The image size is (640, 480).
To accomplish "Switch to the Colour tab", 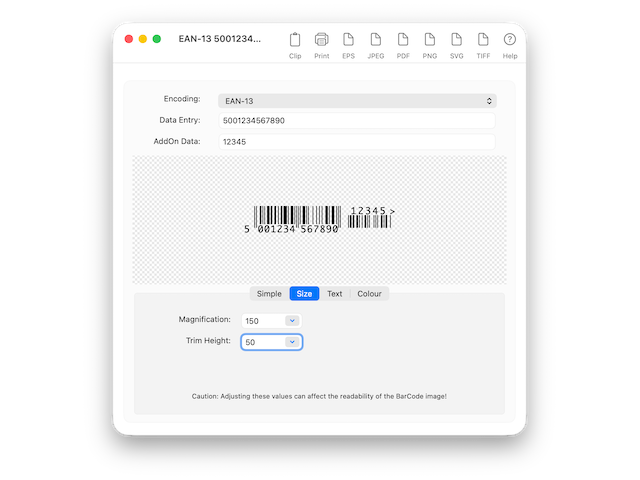I will tap(369, 294).
